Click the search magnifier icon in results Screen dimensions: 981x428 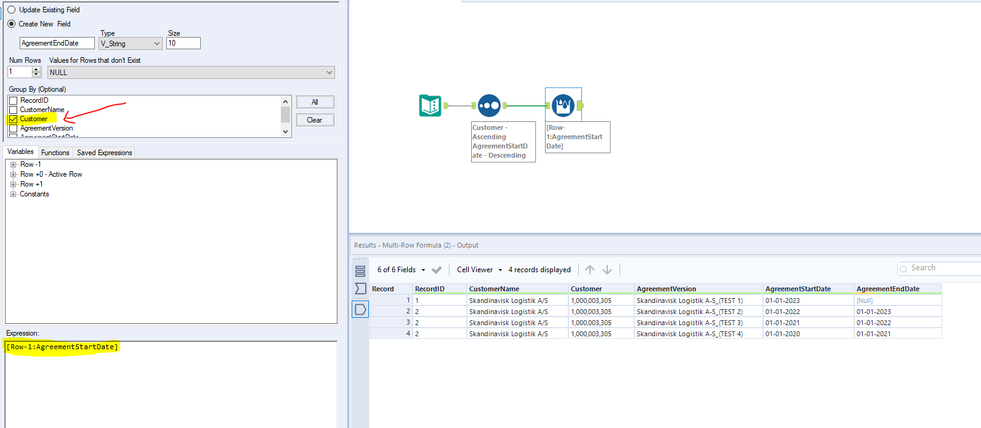(903, 268)
